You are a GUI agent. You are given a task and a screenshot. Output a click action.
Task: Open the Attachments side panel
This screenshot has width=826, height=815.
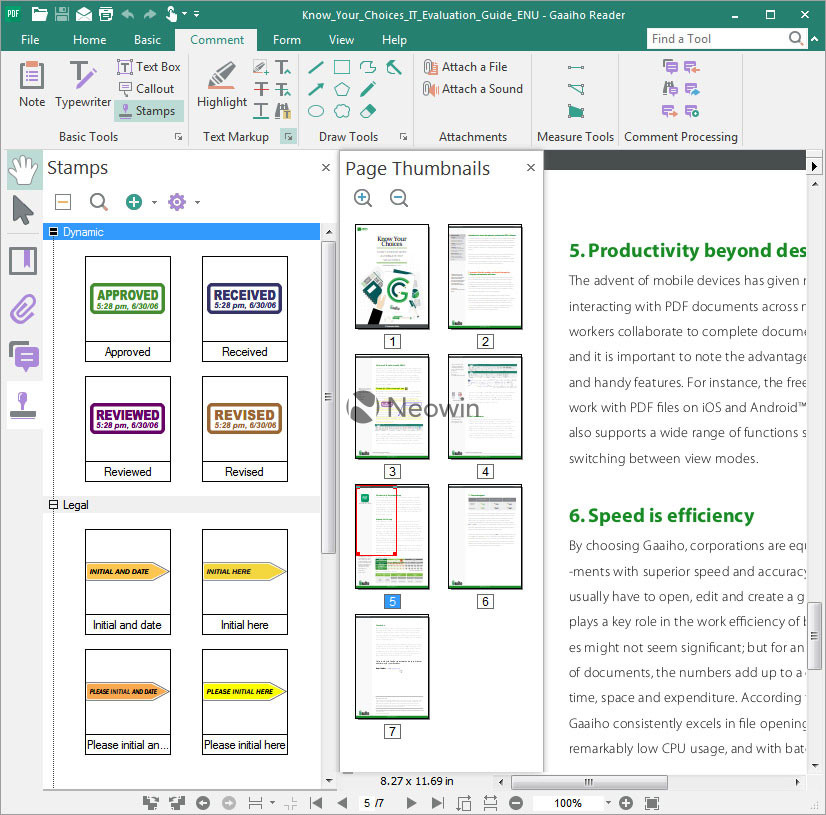(x=23, y=308)
